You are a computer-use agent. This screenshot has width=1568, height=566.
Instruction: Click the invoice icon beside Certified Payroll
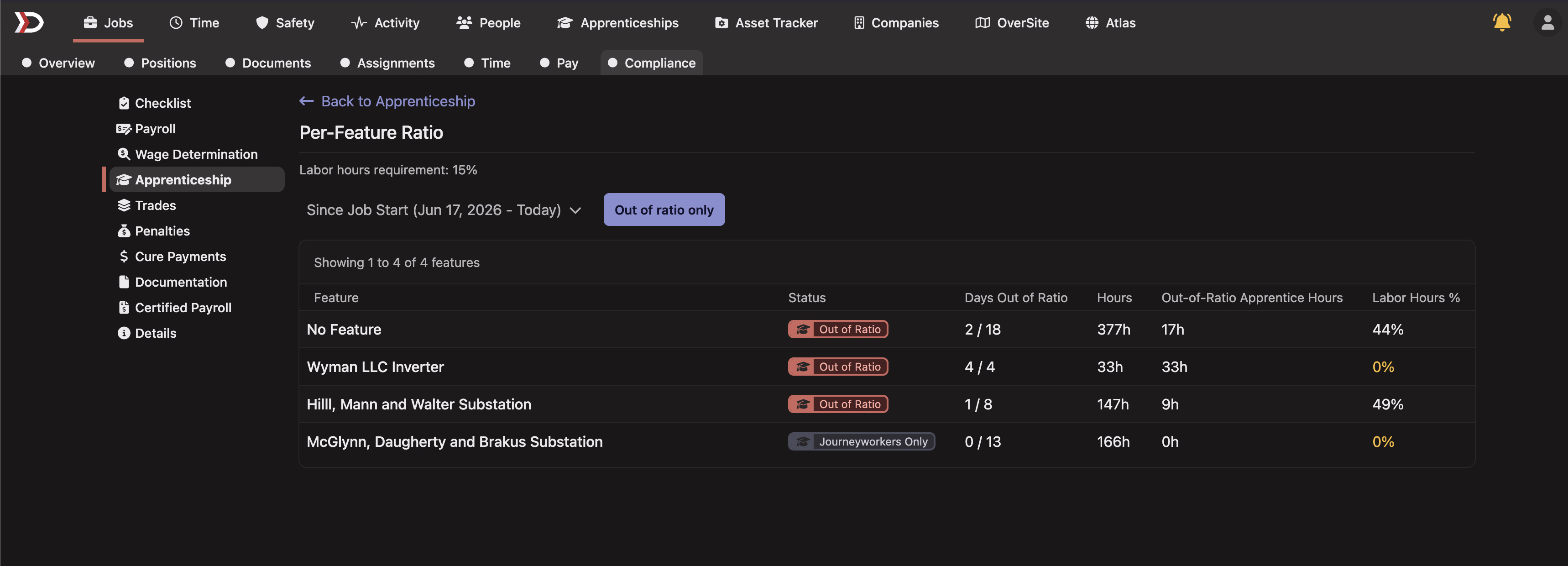124,307
